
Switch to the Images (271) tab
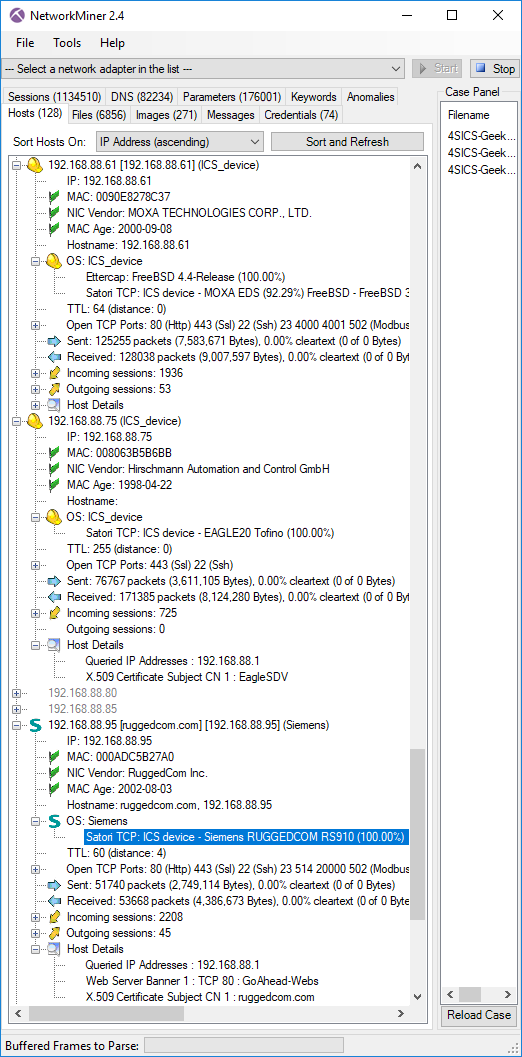[167, 115]
